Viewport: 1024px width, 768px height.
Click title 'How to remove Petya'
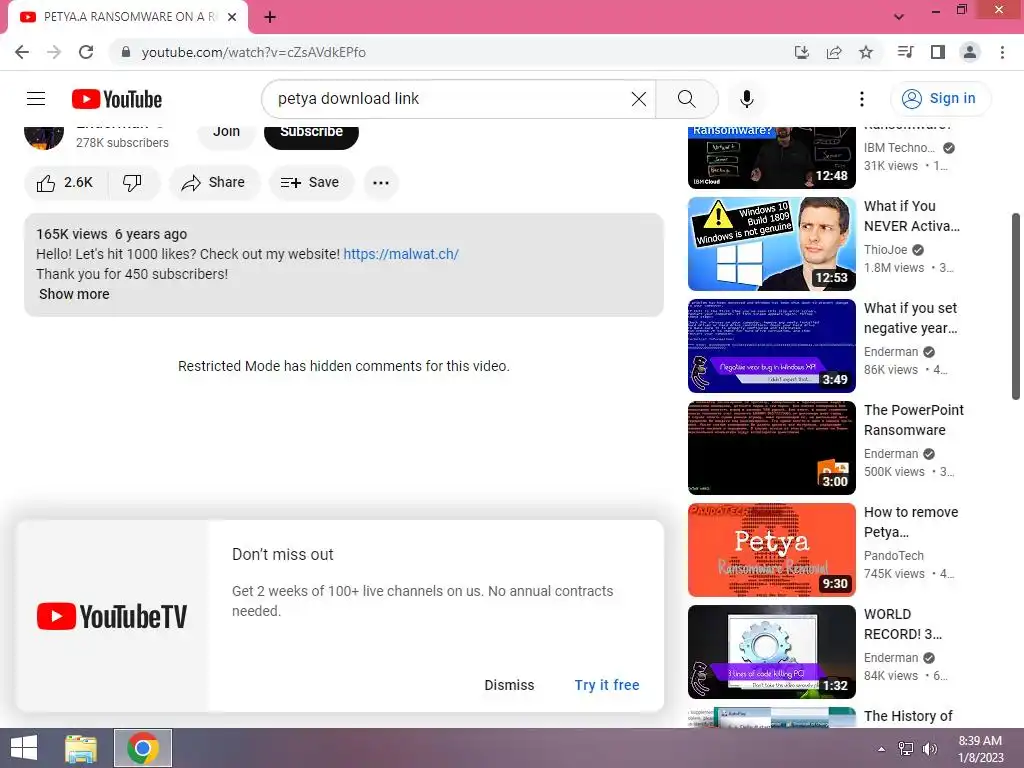[911, 522]
